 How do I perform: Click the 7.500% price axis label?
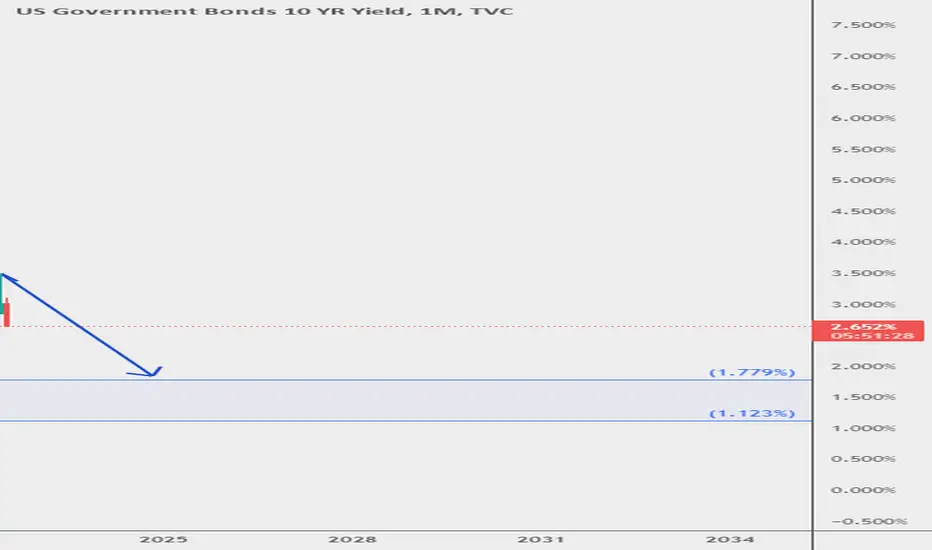(863, 25)
